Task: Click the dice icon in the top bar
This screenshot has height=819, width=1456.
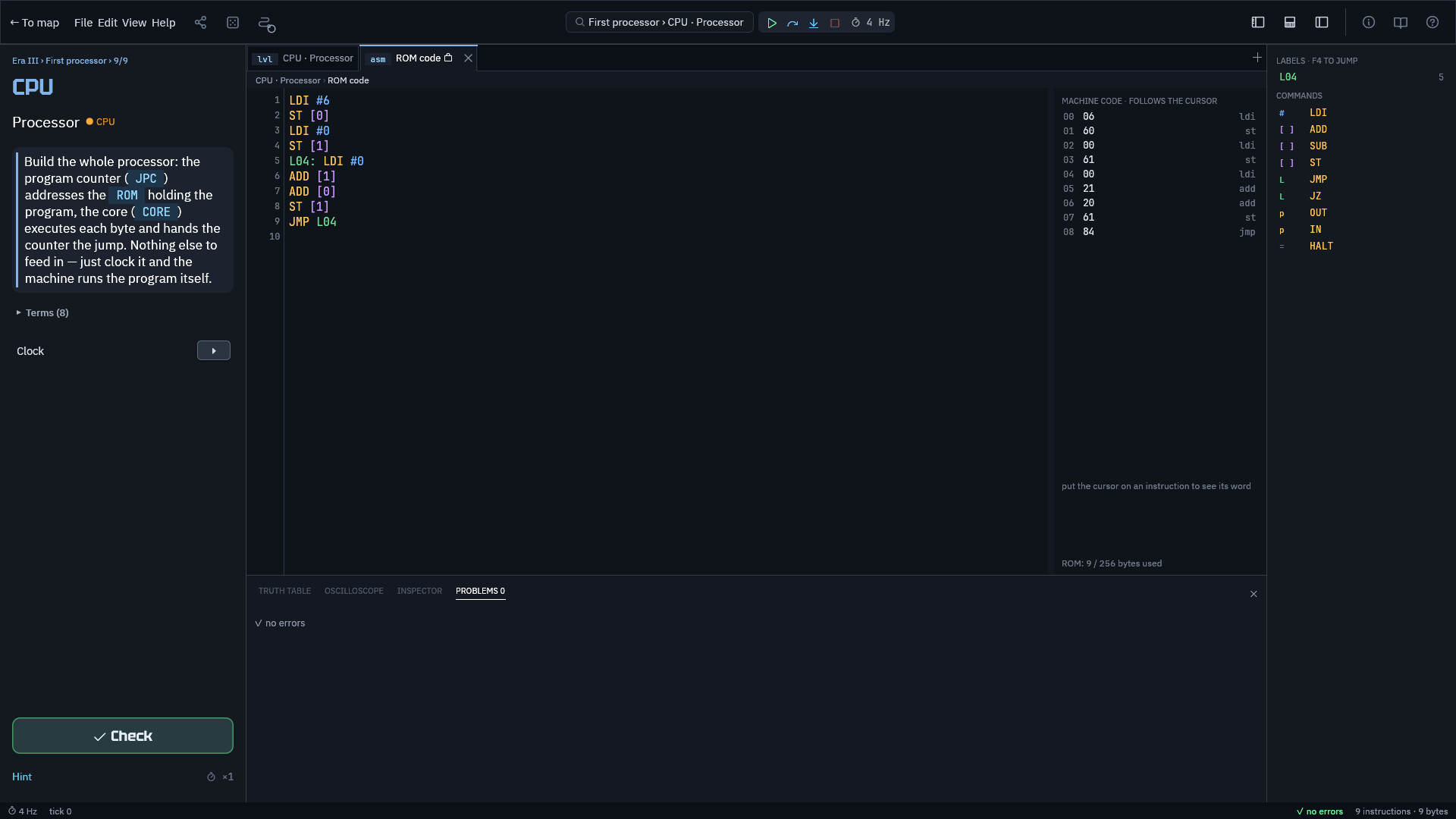Action: 233,23
